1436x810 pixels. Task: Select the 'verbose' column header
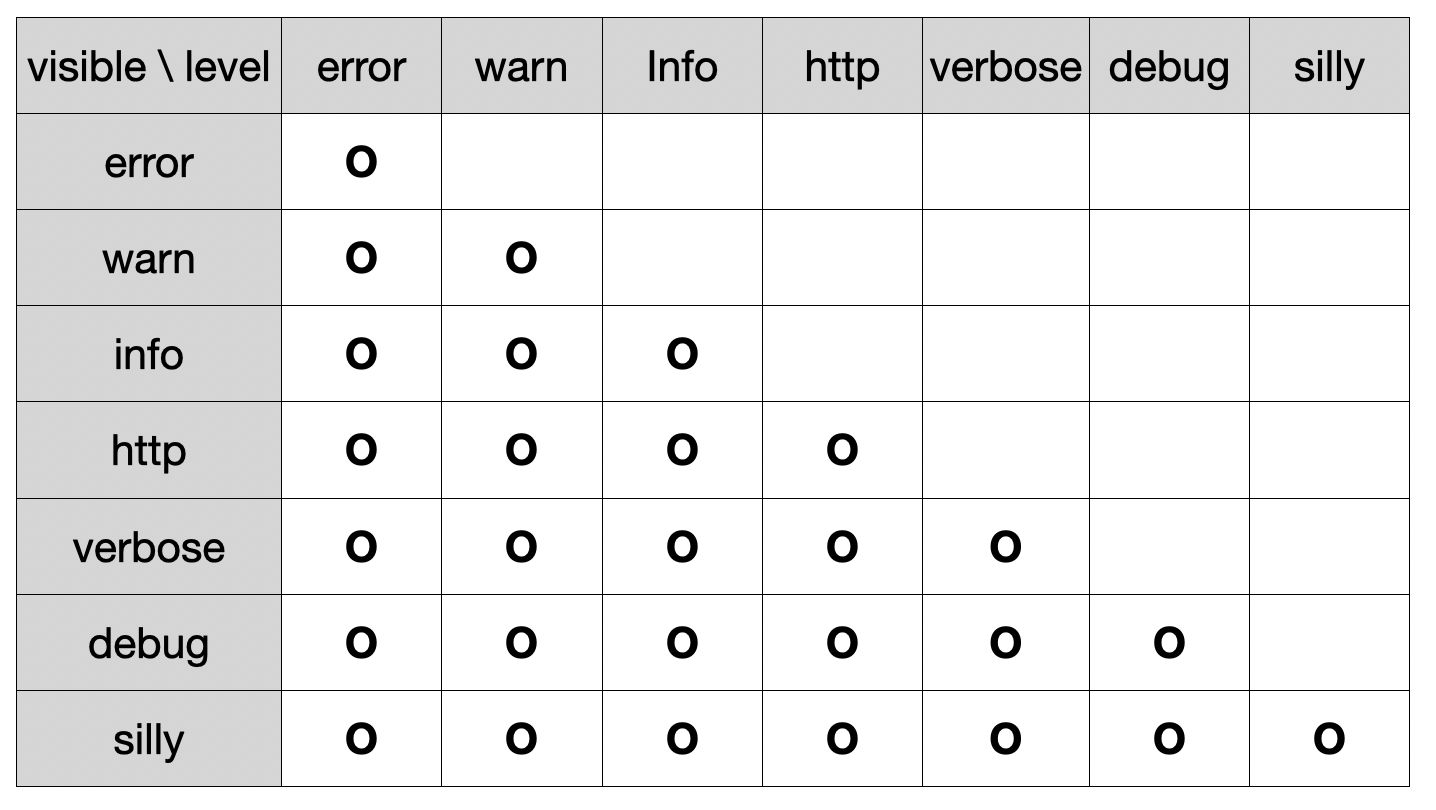coord(1005,67)
